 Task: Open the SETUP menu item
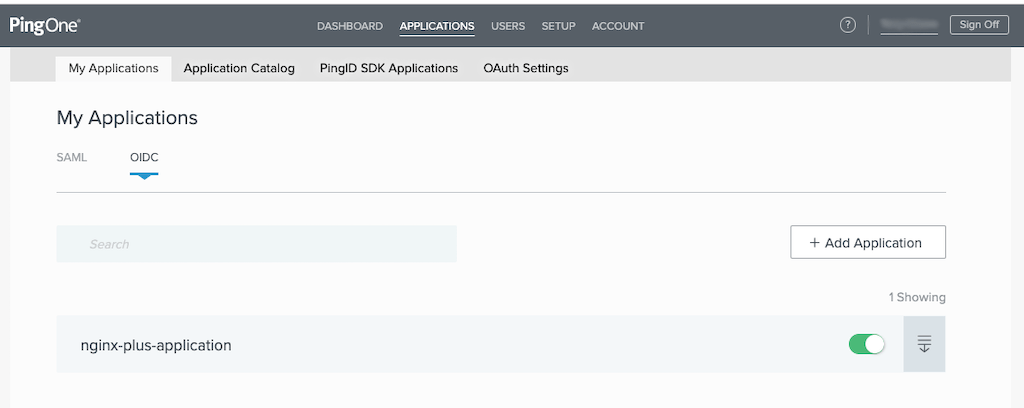pyautogui.click(x=558, y=26)
